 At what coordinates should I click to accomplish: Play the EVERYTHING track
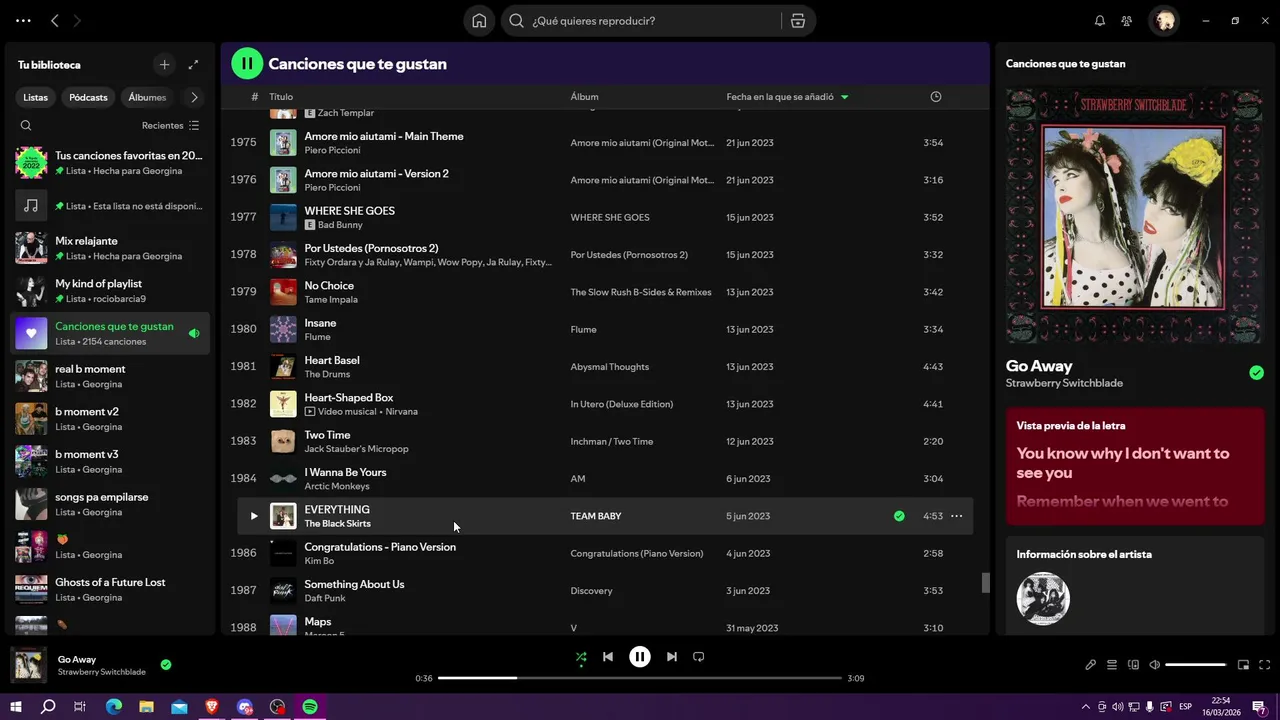(253, 516)
